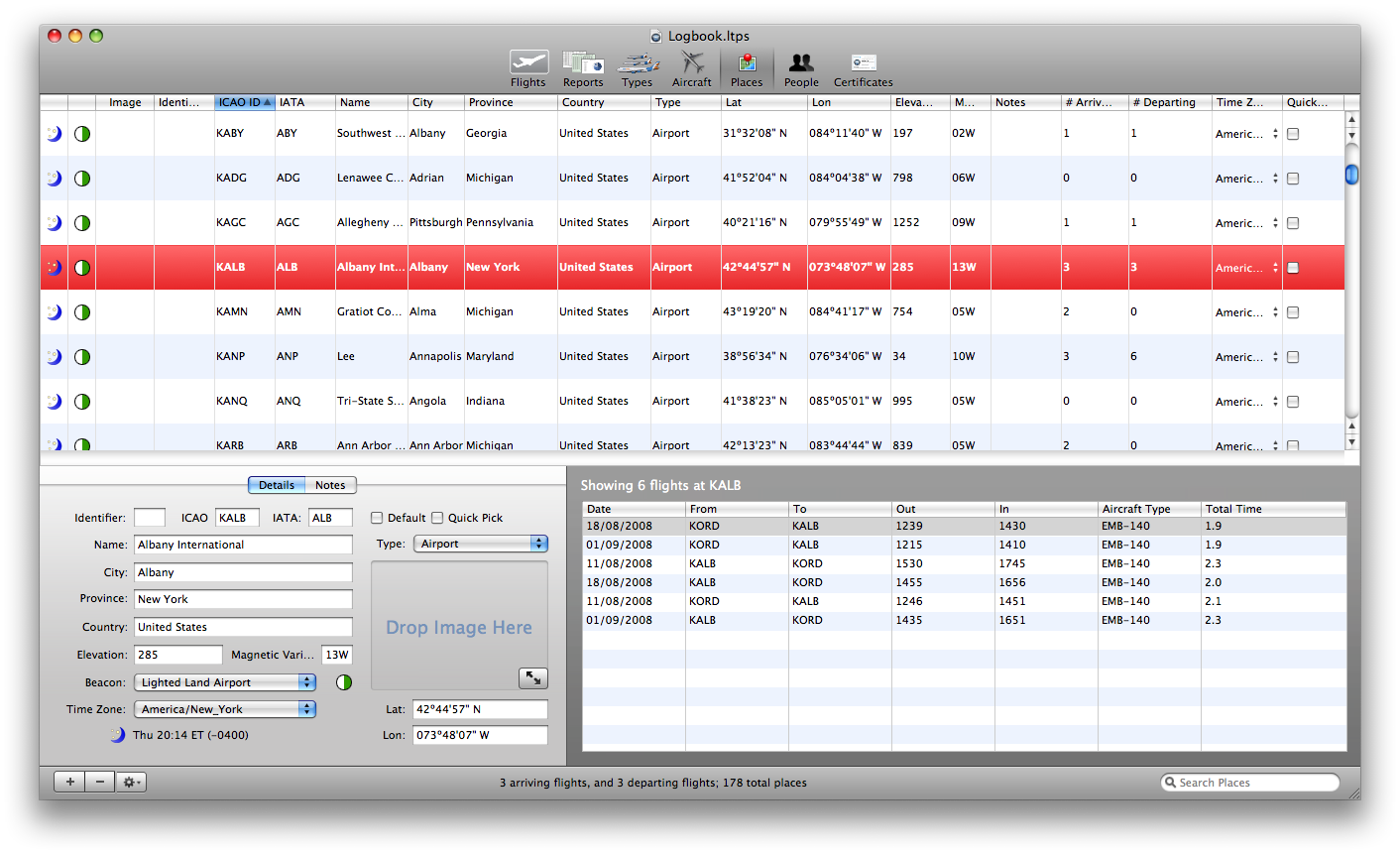Select flight 18/08/2008 KORD to KALB row
1400x854 pixels.
point(964,526)
